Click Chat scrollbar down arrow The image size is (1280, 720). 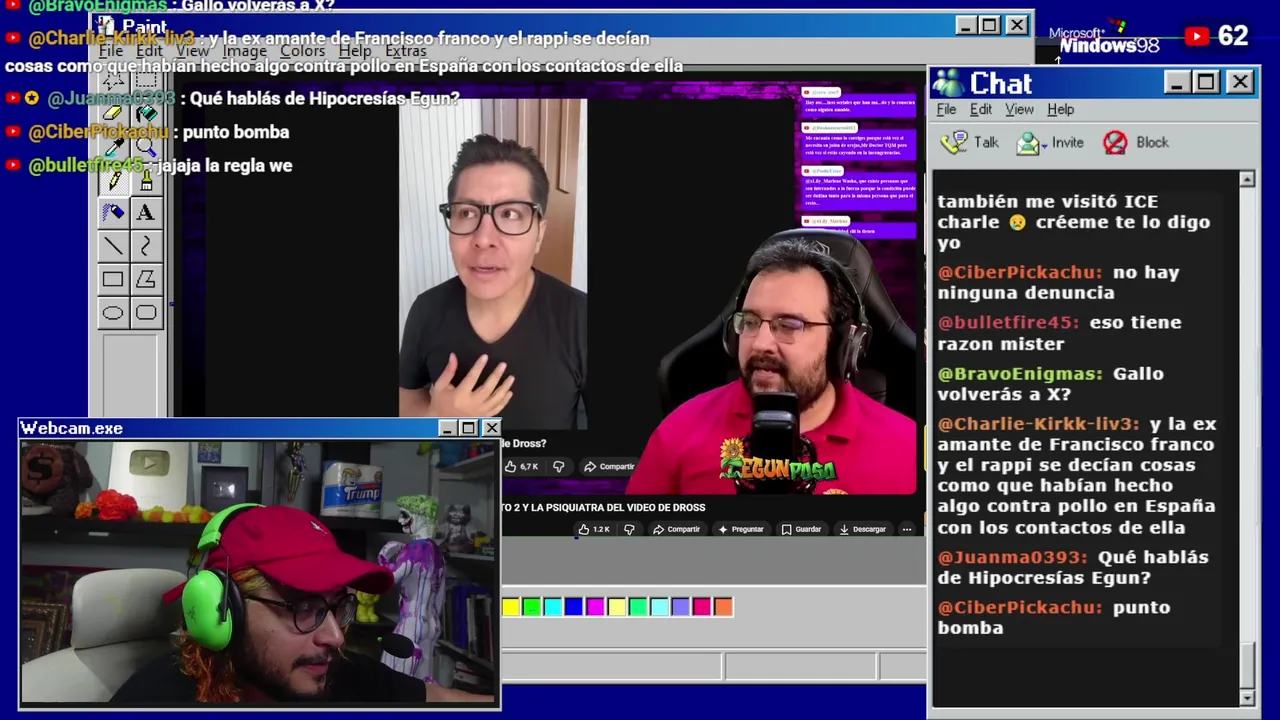point(1247,697)
